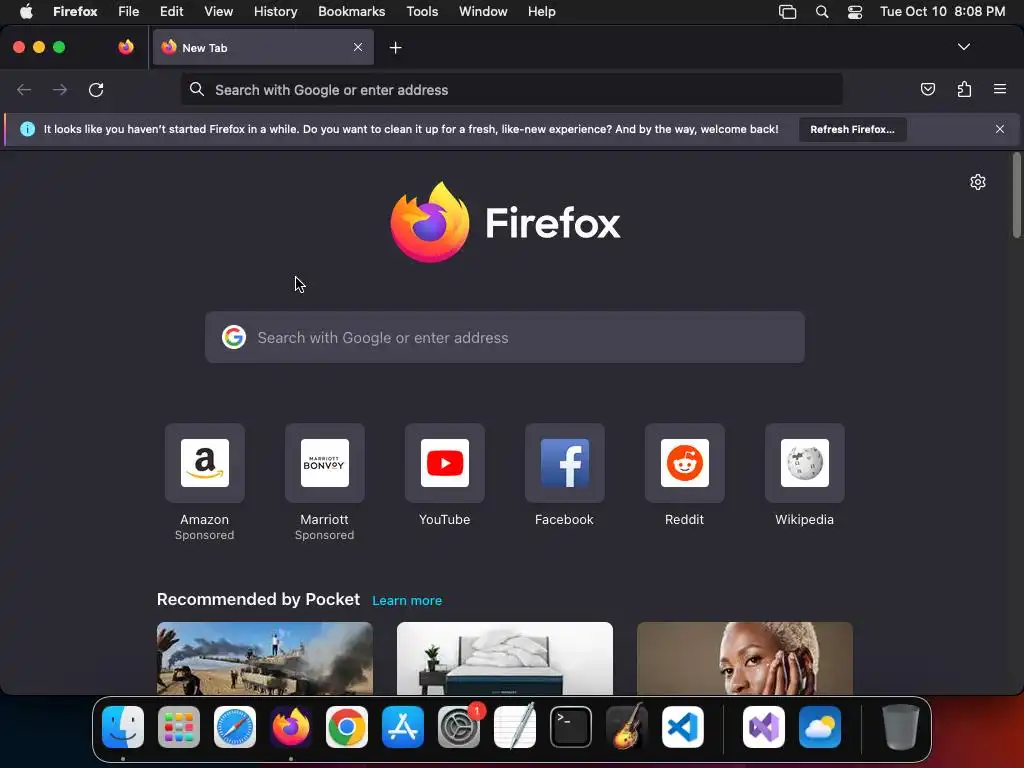This screenshot has height=768, width=1024.
Task: Open the Tools menu
Action: [422, 11]
